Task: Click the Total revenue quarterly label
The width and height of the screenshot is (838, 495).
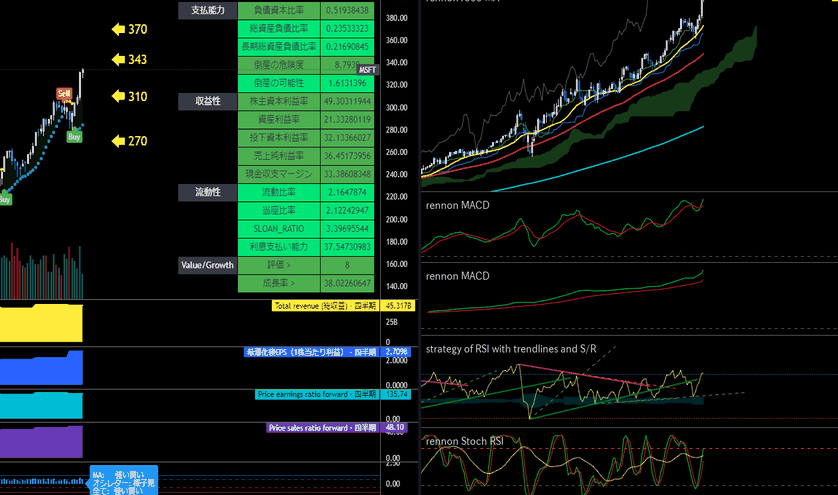Action: 325,305
